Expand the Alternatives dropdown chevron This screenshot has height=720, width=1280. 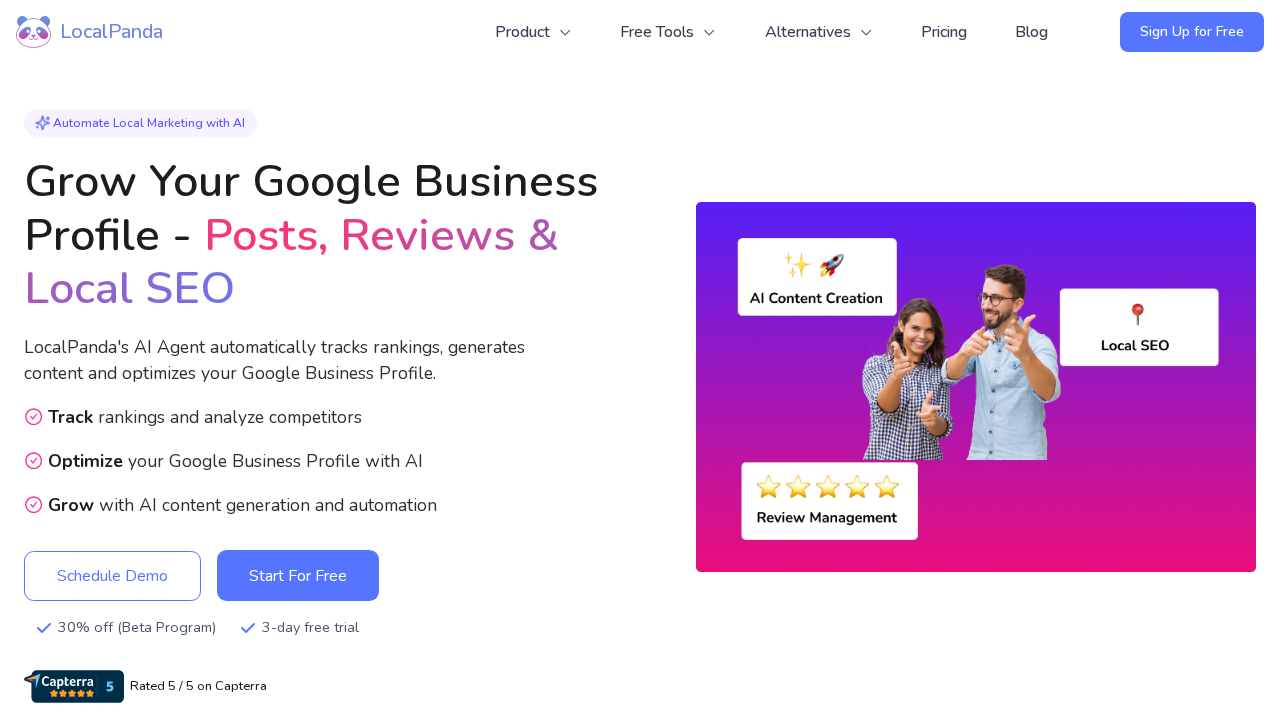(x=866, y=32)
